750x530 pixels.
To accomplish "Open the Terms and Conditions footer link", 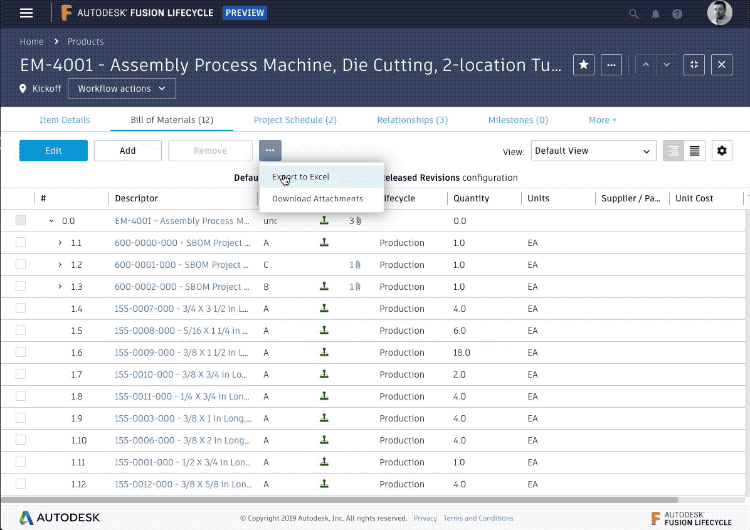I will click(x=478, y=518).
